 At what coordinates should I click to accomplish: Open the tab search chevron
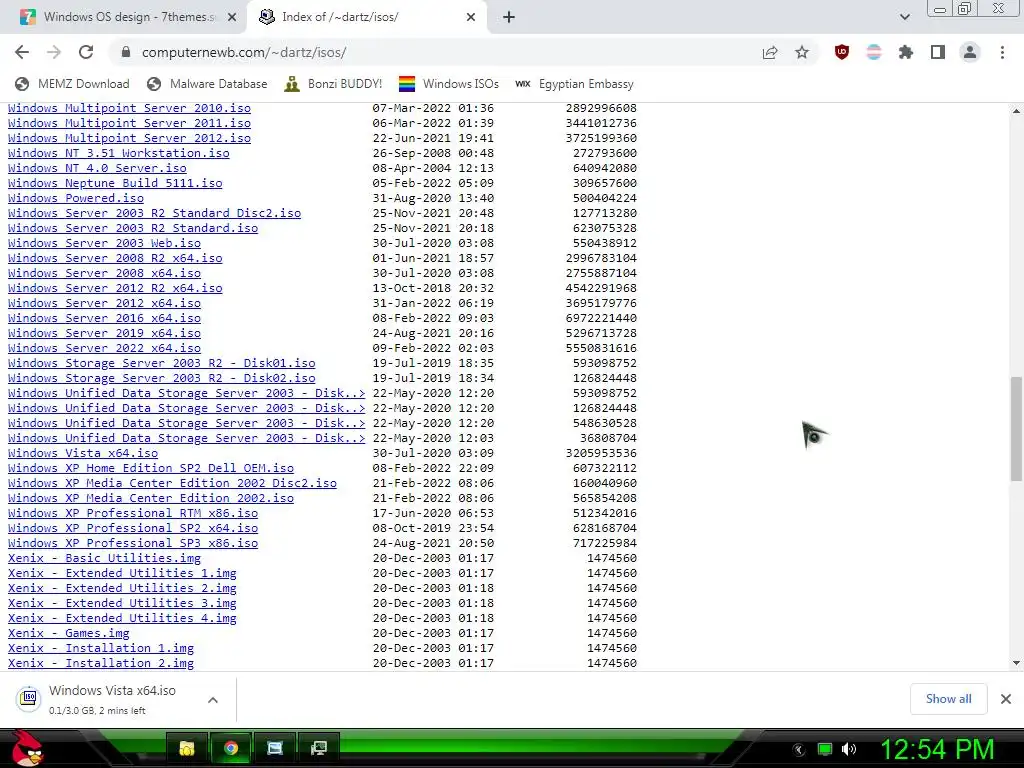[x=904, y=17]
